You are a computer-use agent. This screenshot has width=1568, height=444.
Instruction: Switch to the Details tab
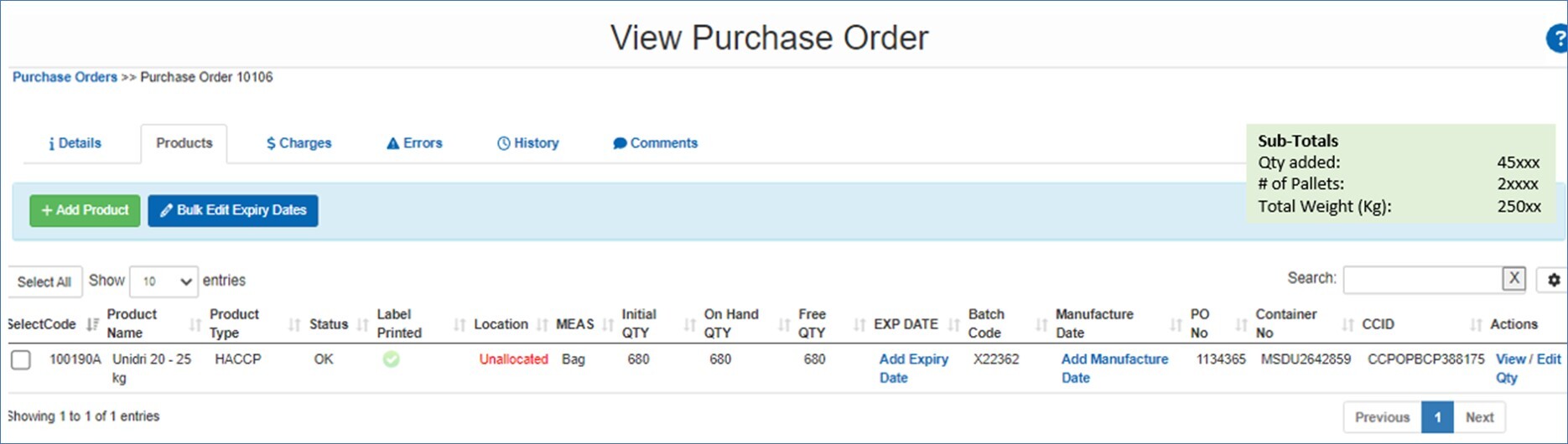point(75,143)
